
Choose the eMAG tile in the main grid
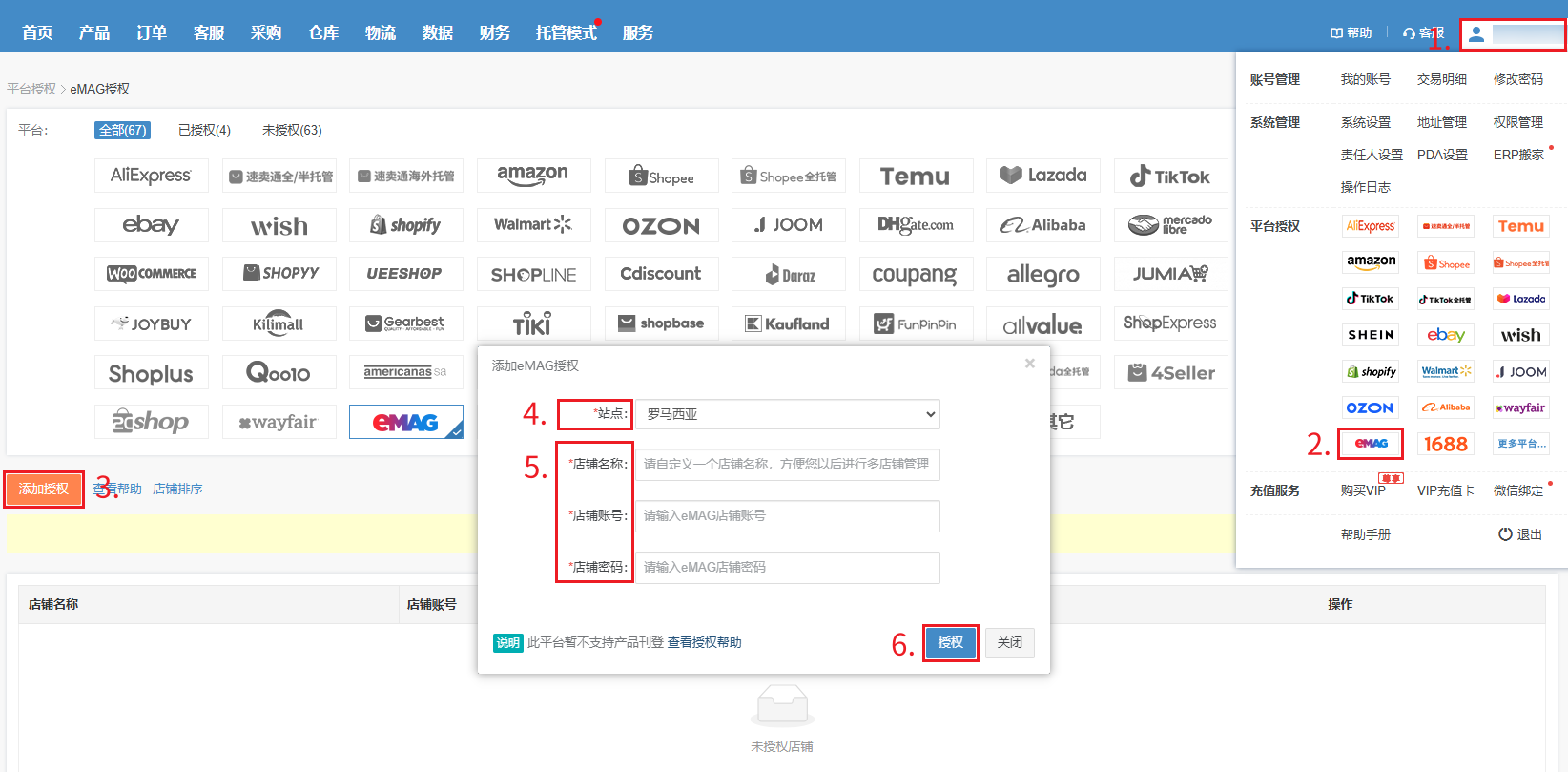406,422
